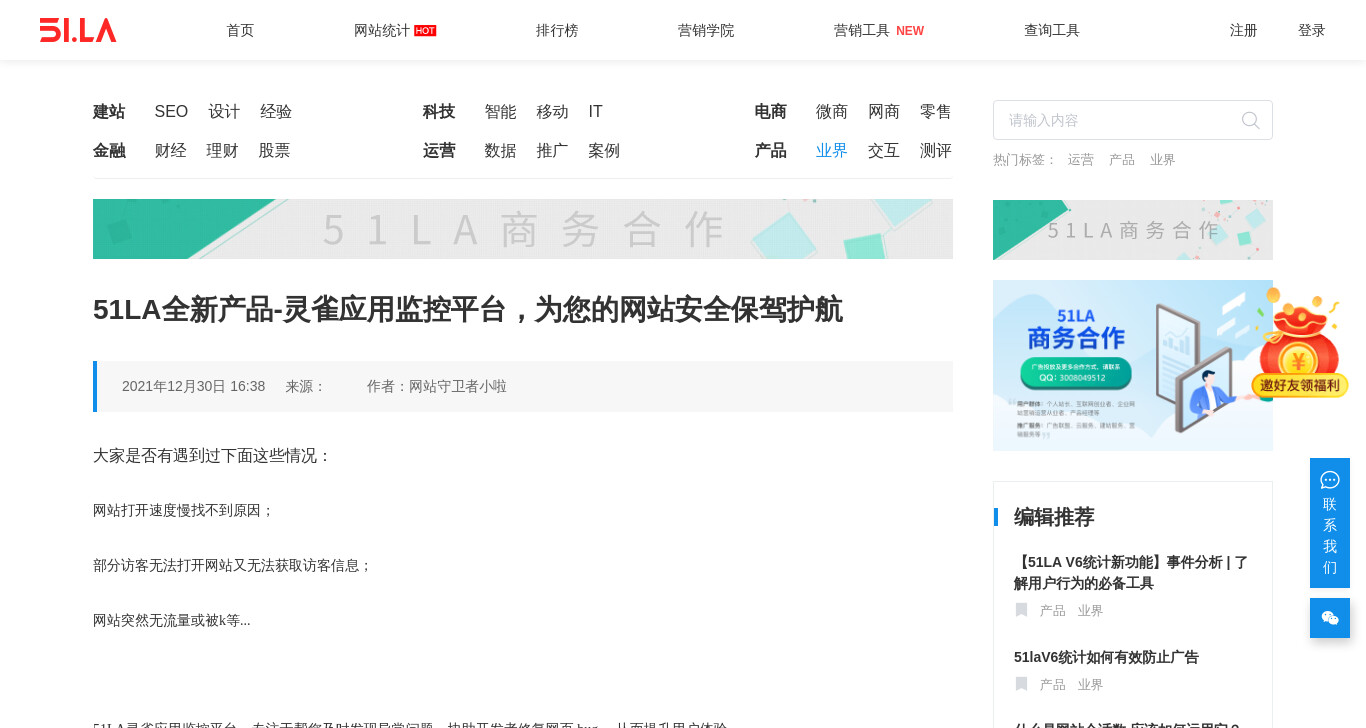1366x728 pixels.
Task: Select the 数据 subcategory
Action: (x=500, y=151)
